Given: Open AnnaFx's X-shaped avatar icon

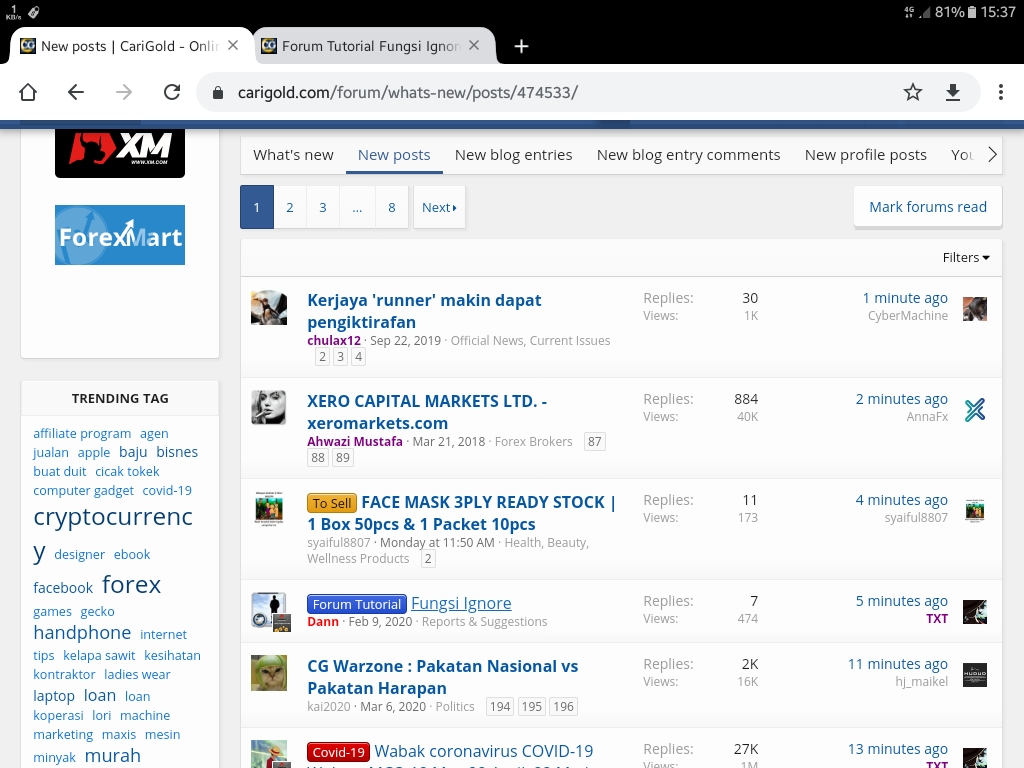Looking at the screenshot, I should (975, 410).
